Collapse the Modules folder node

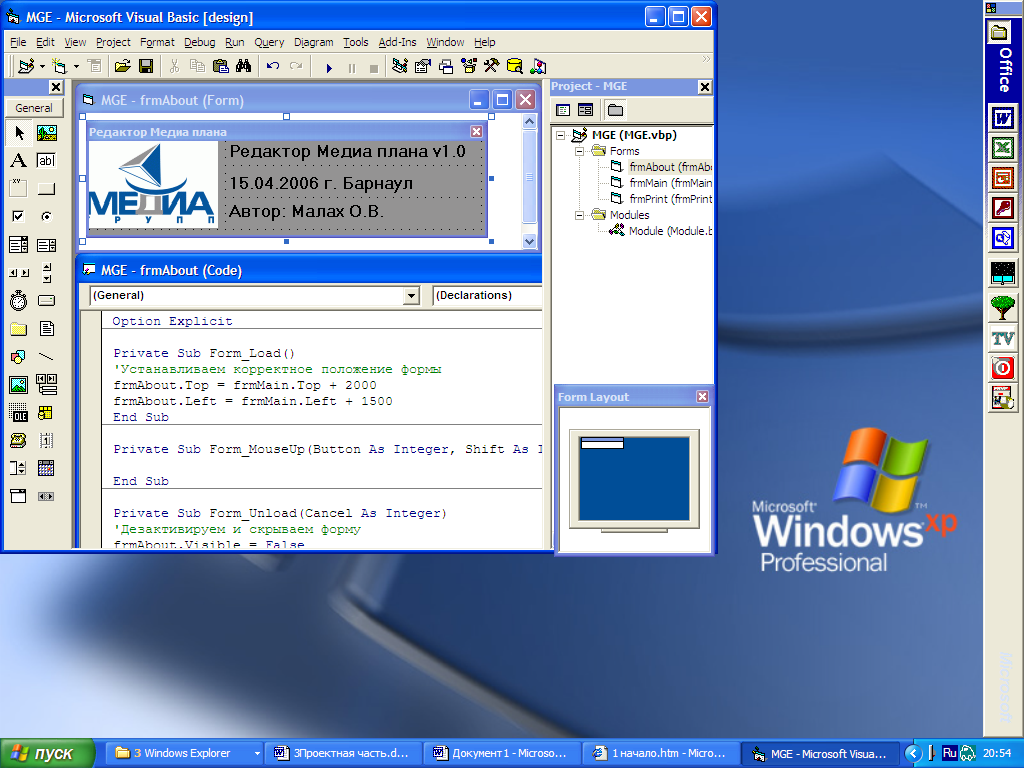coord(579,215)
